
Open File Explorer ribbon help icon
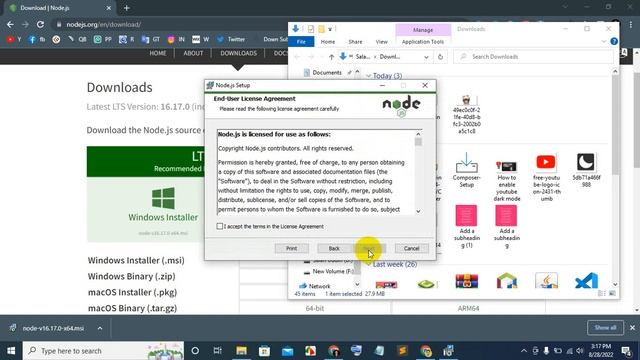[613, 41]
